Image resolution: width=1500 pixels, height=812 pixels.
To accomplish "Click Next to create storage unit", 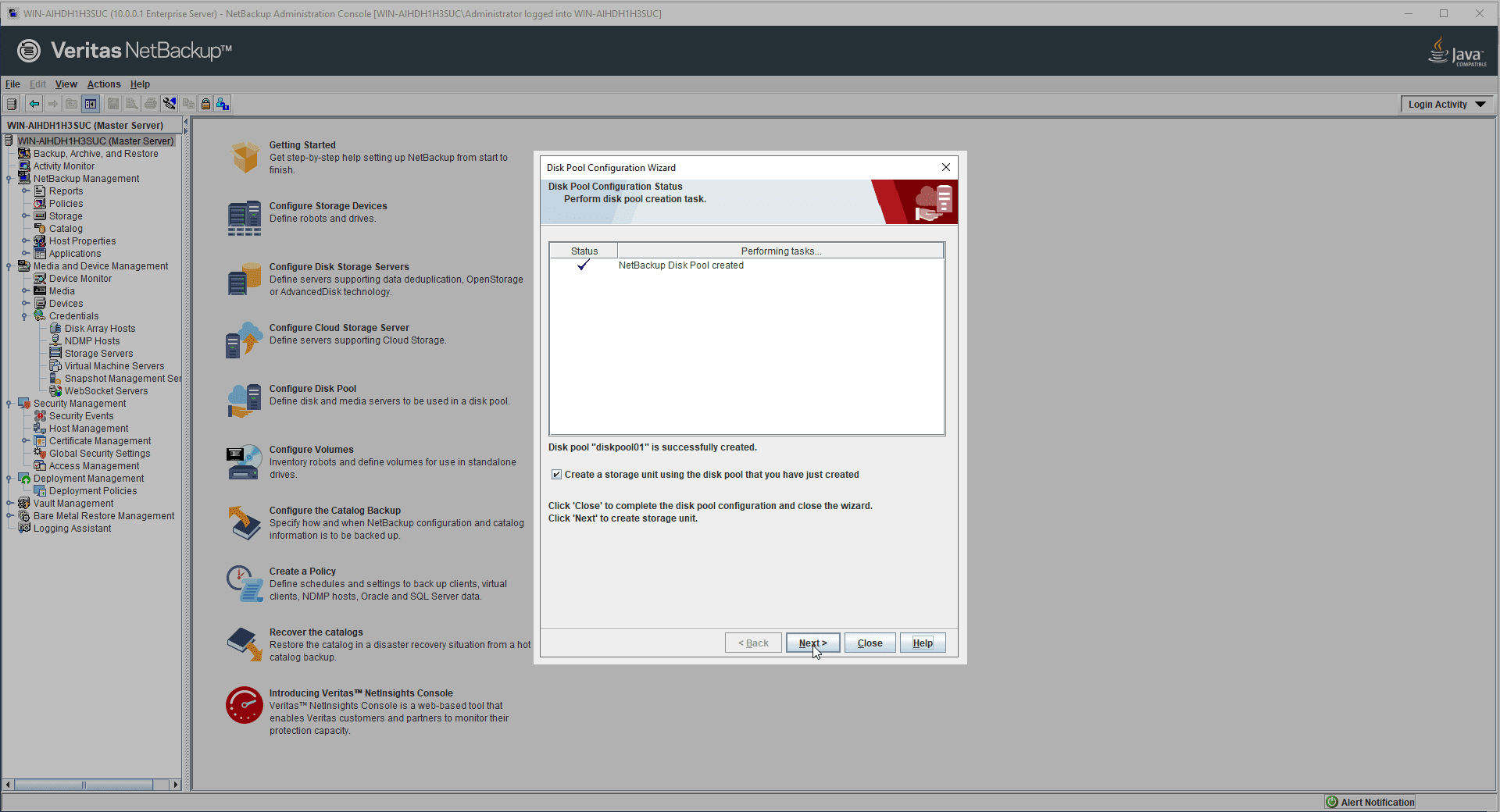I will click(x=812, y=643).
